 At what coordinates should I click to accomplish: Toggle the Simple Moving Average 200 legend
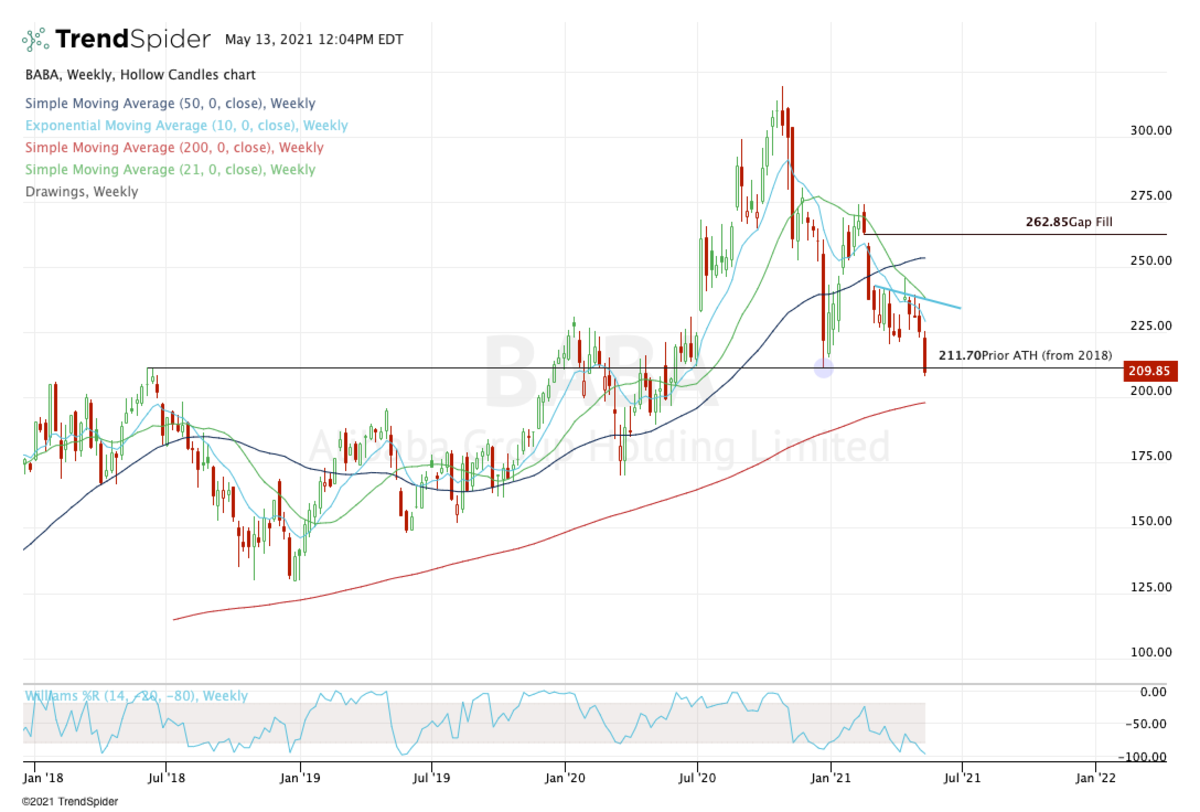coord(174,148)
